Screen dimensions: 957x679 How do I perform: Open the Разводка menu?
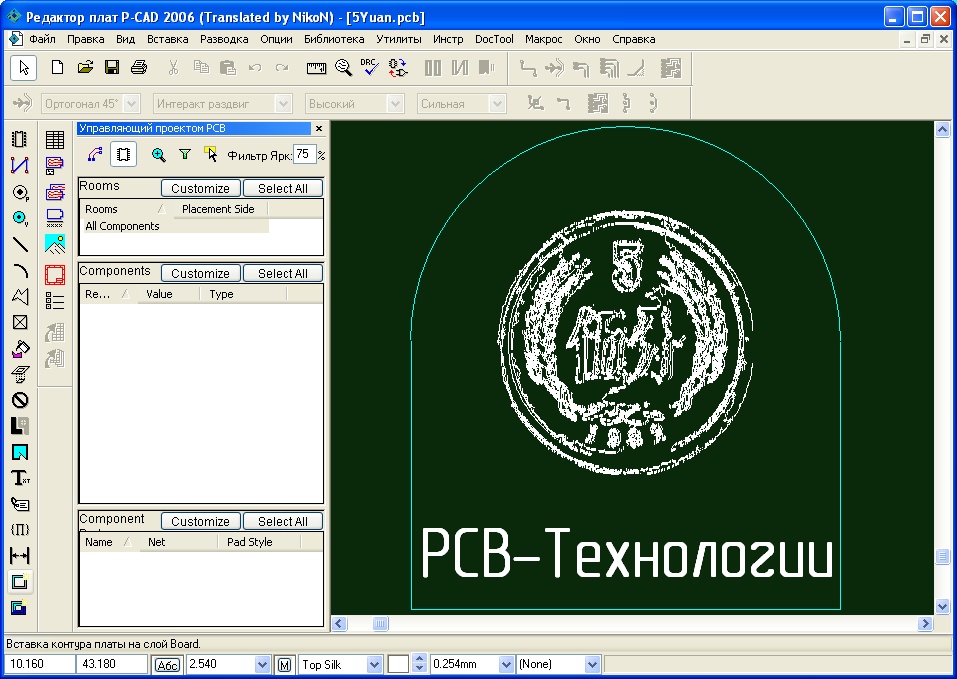point(224,39)
